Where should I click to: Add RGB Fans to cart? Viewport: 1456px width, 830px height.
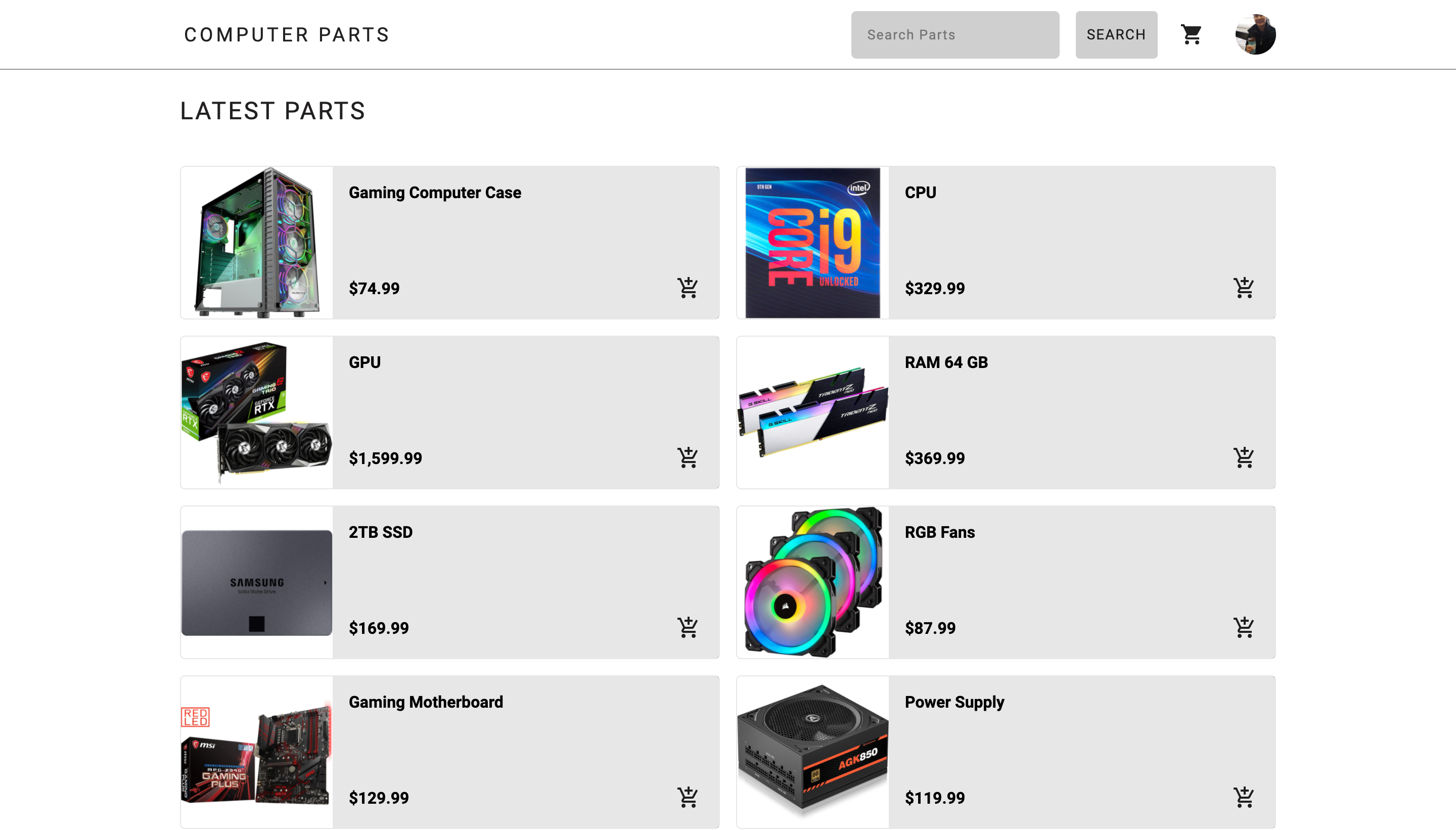coord(1243,628)
